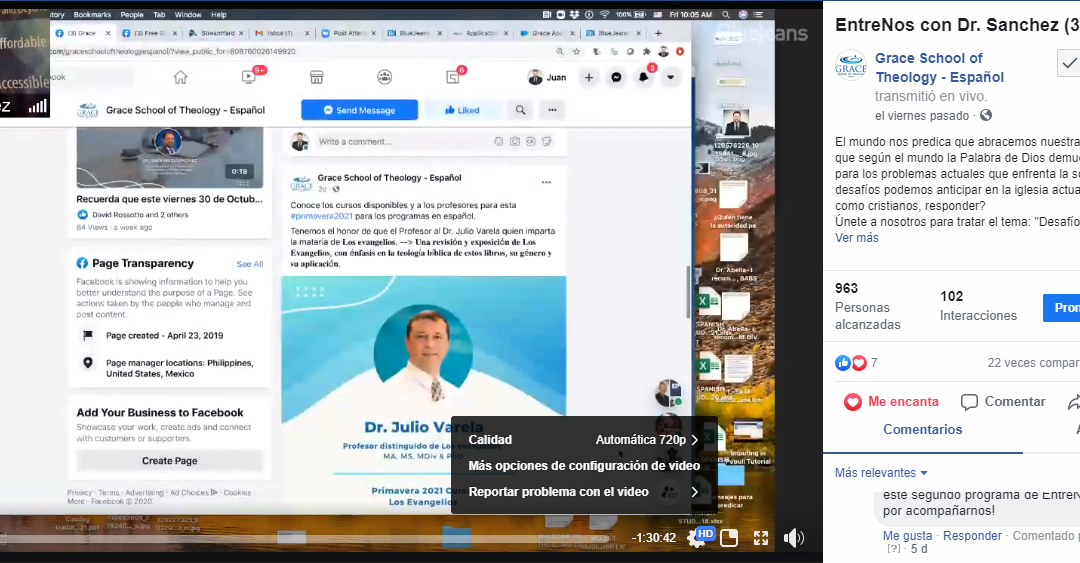Insert emoji in the comment box
1080x563 pixels.
click(x=499, y=142)
